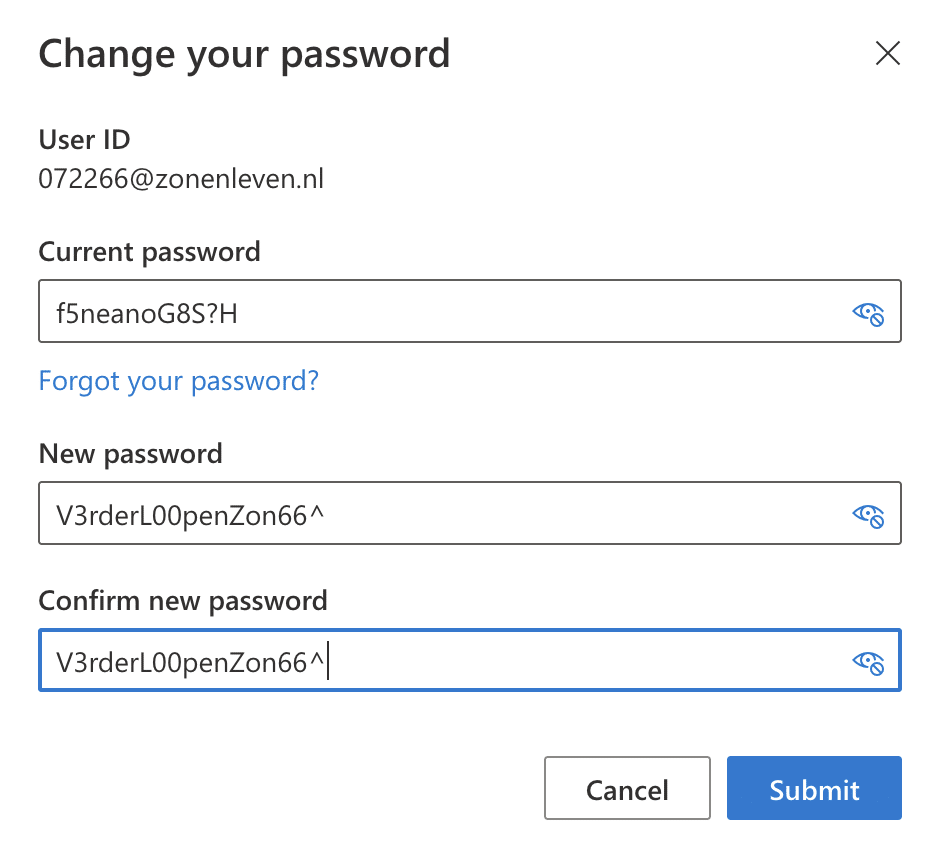
Task: Click the New password label
Action: pyautogui.click(x=130, y=454)
